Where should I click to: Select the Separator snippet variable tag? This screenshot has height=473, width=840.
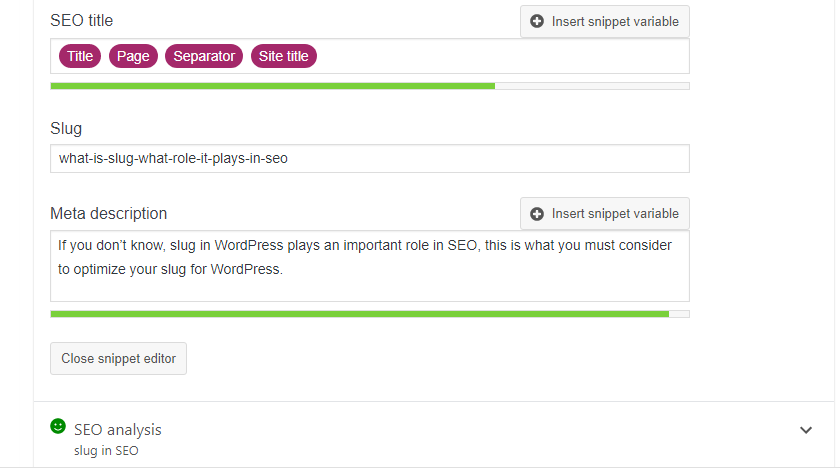(204, 56)
